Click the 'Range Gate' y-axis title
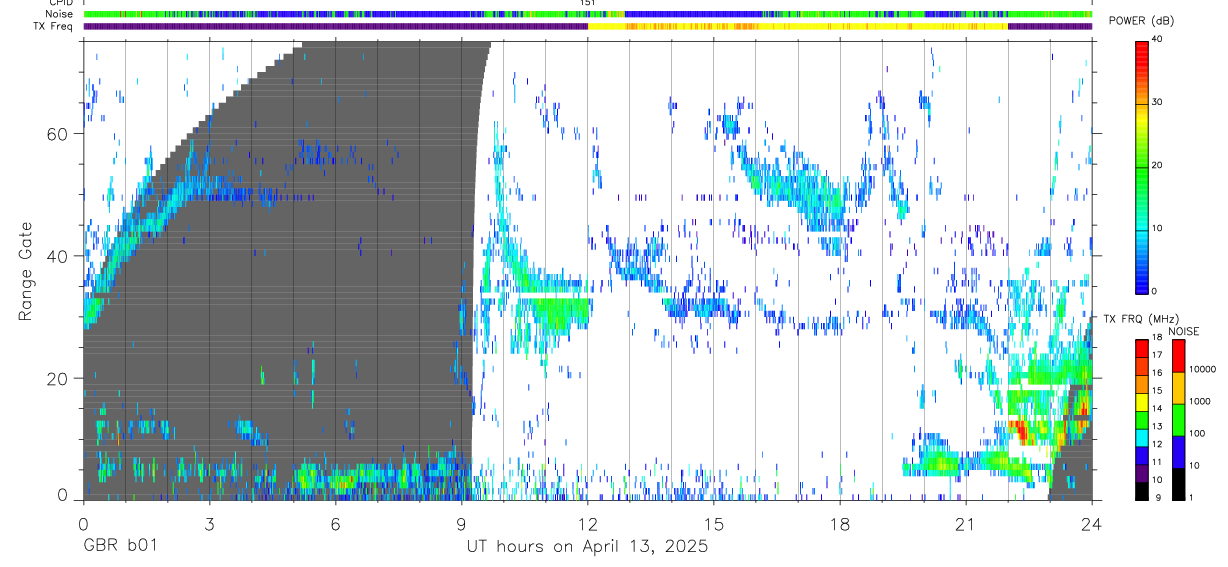The height and width of the screenshot is (567, 1228). coord(26,271)
